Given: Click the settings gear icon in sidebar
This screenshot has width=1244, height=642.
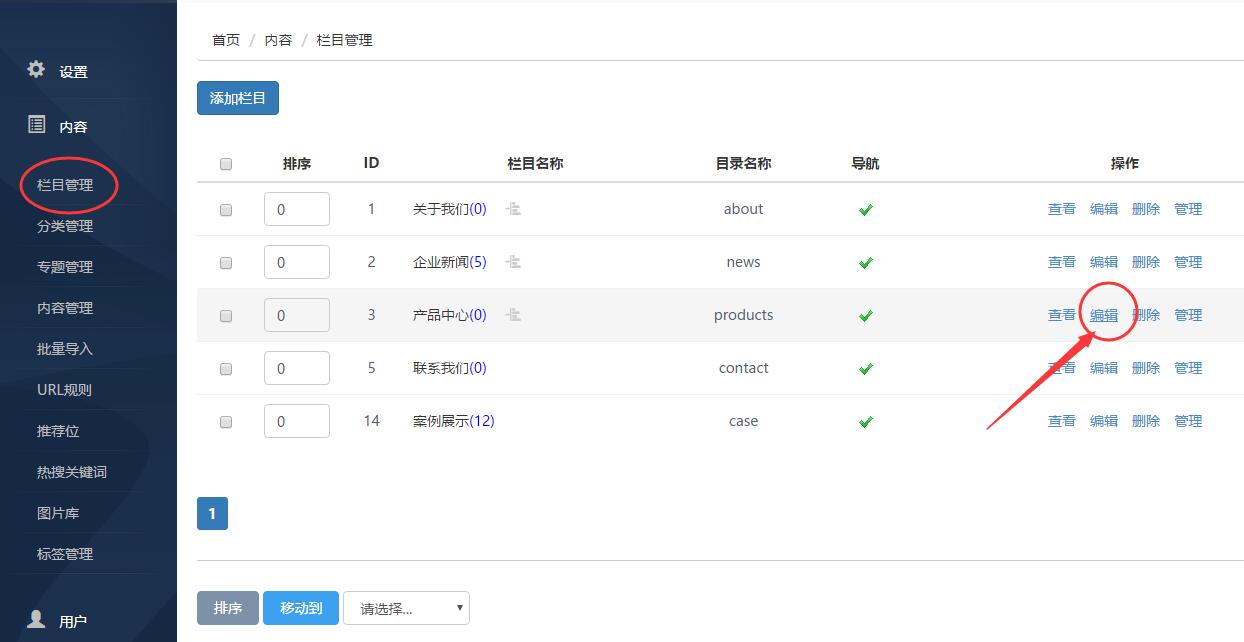Looking at the screenshot, I should click(36, 70).
